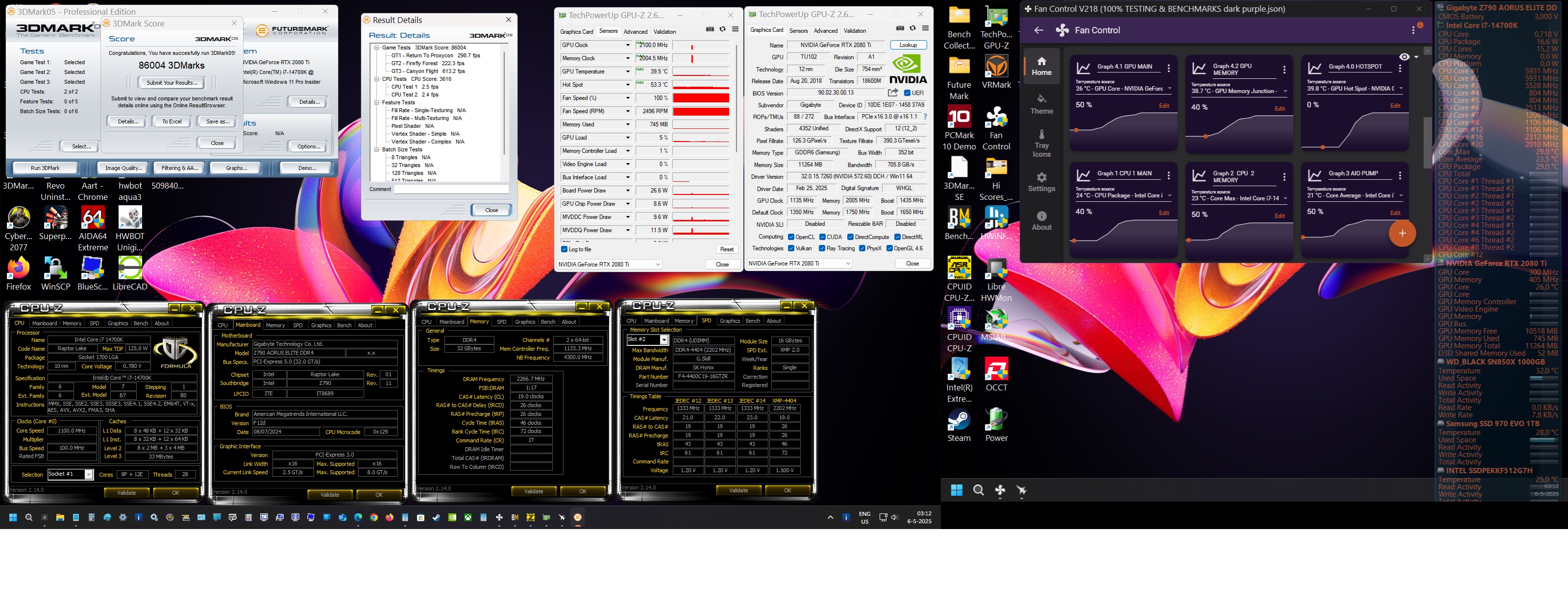Click refresh icon in GPU-Z Sensors window
This screenshot has width=1568, height=604.
coord(723,29)
